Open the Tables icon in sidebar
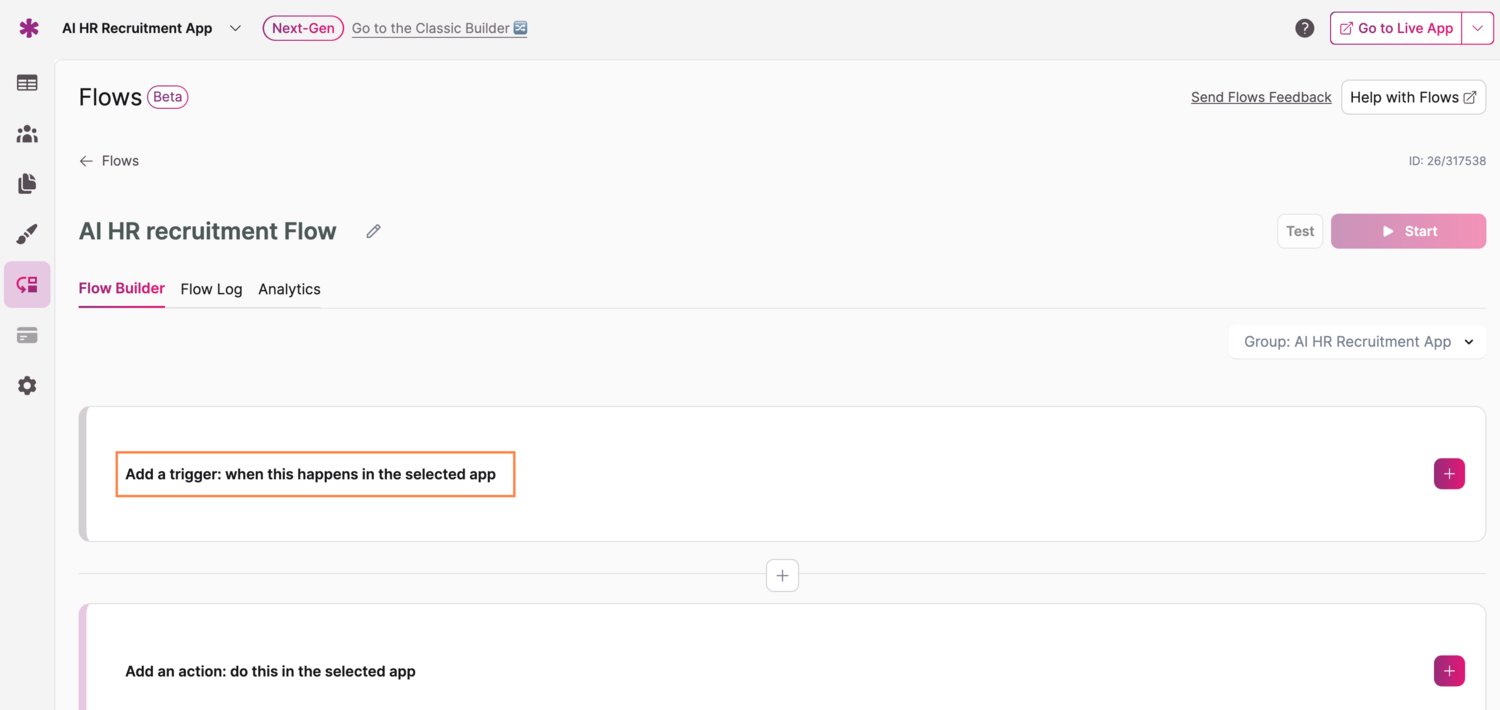The width and height of the screenshot is (1500, 710). [27, 83]
